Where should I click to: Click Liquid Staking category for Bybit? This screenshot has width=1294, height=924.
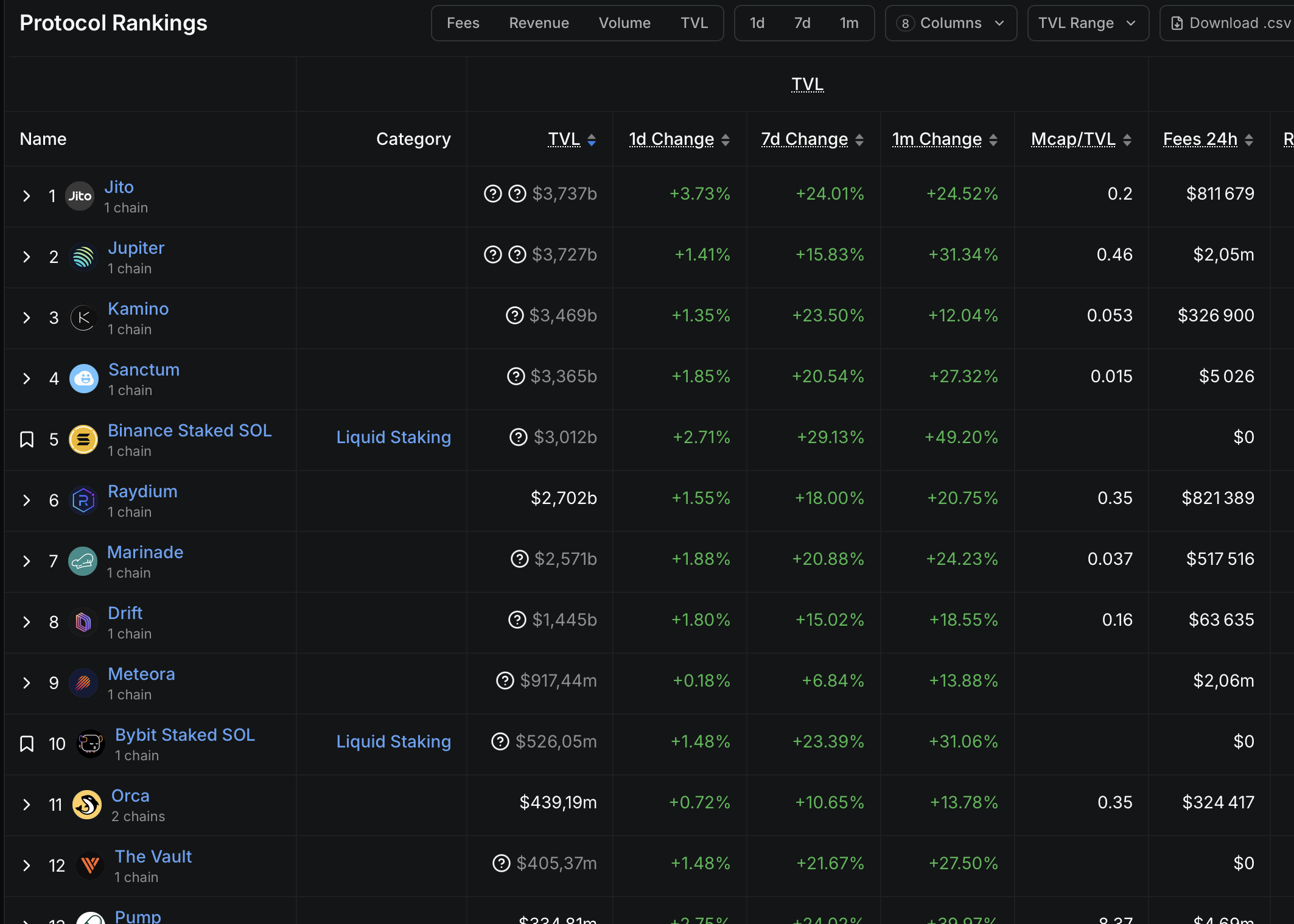coord(393,741)
